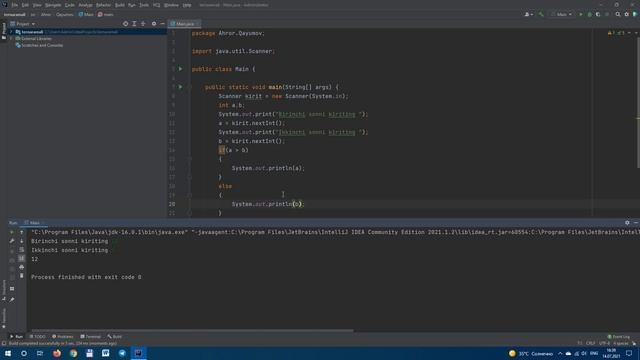640x360 pixels.
Task: Open user account dropdown in toolbar
Action: 529,14
